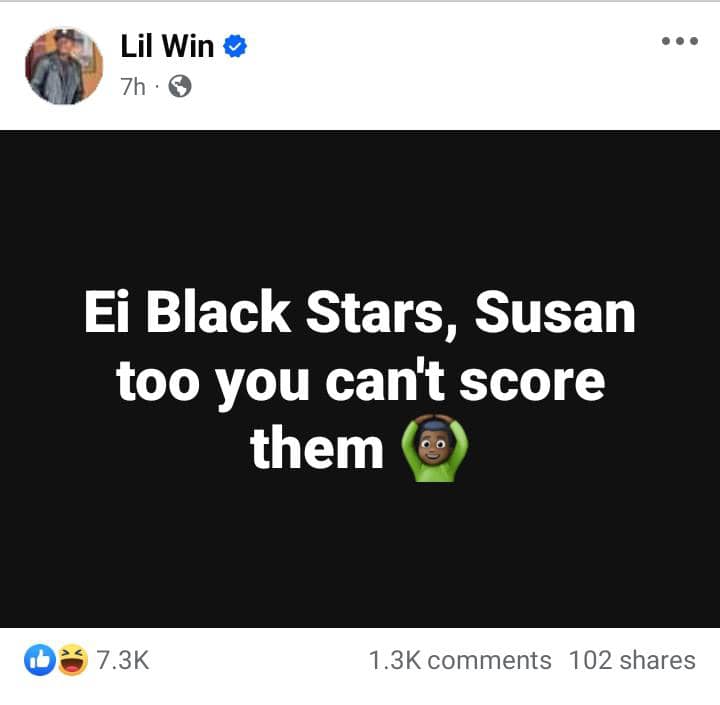720x705 pixels.
Task: Click the laughing haha reaction icon
Action: pos(73,660)
